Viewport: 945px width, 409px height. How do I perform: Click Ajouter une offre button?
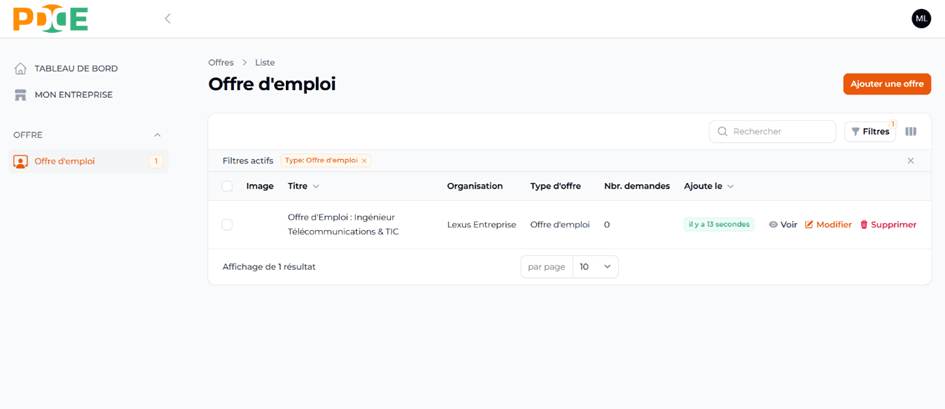(x=887, y=84)
